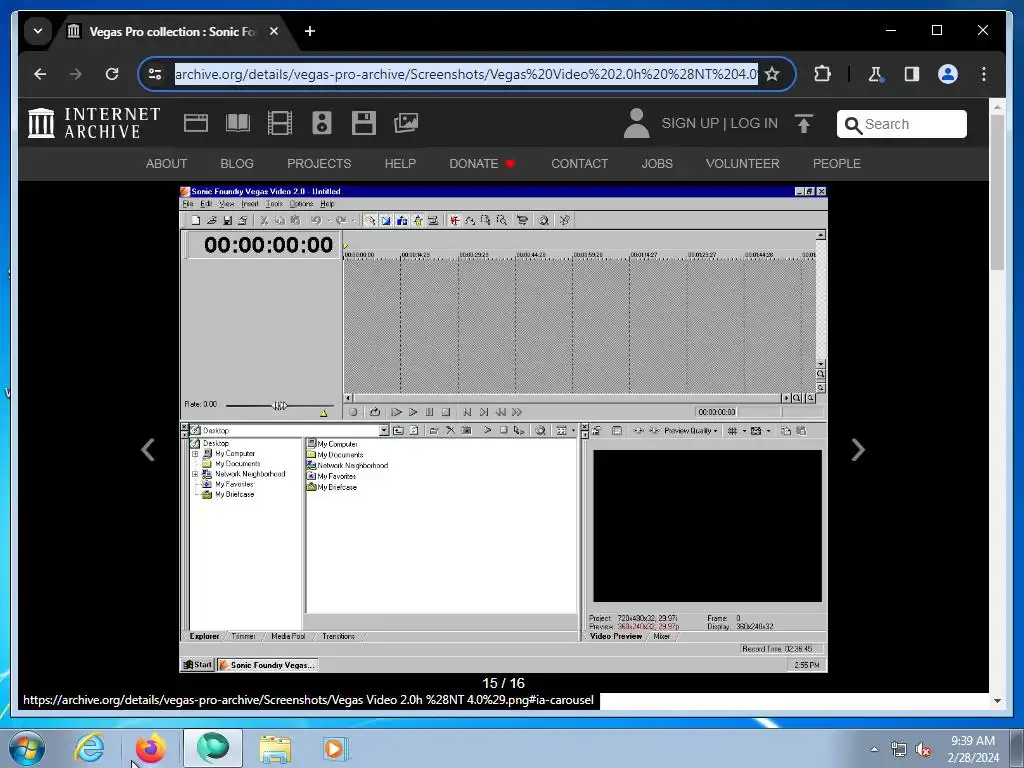This screenshot has height=768, width=1024.
Task: Open the Software (floppy disk) section icon
Action: (x=364, y=123)
